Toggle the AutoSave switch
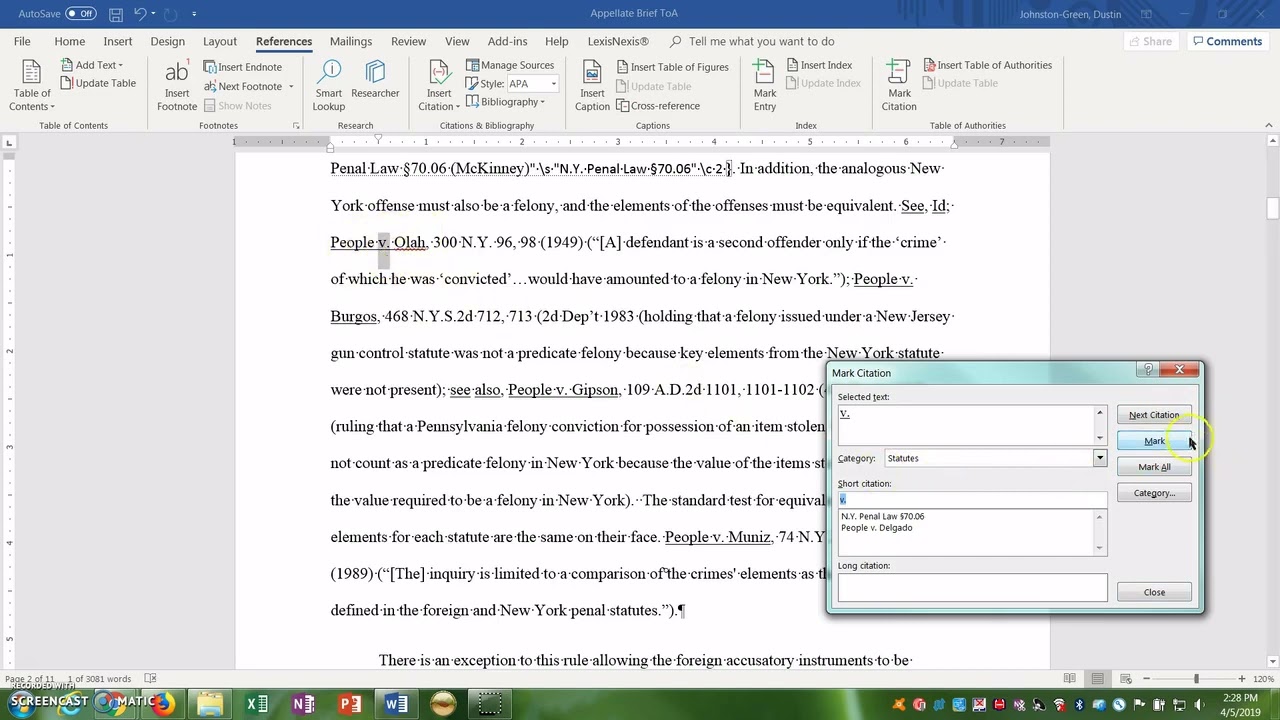The height and width of the screenshot is (720, 1280). [x=81, y=14]
